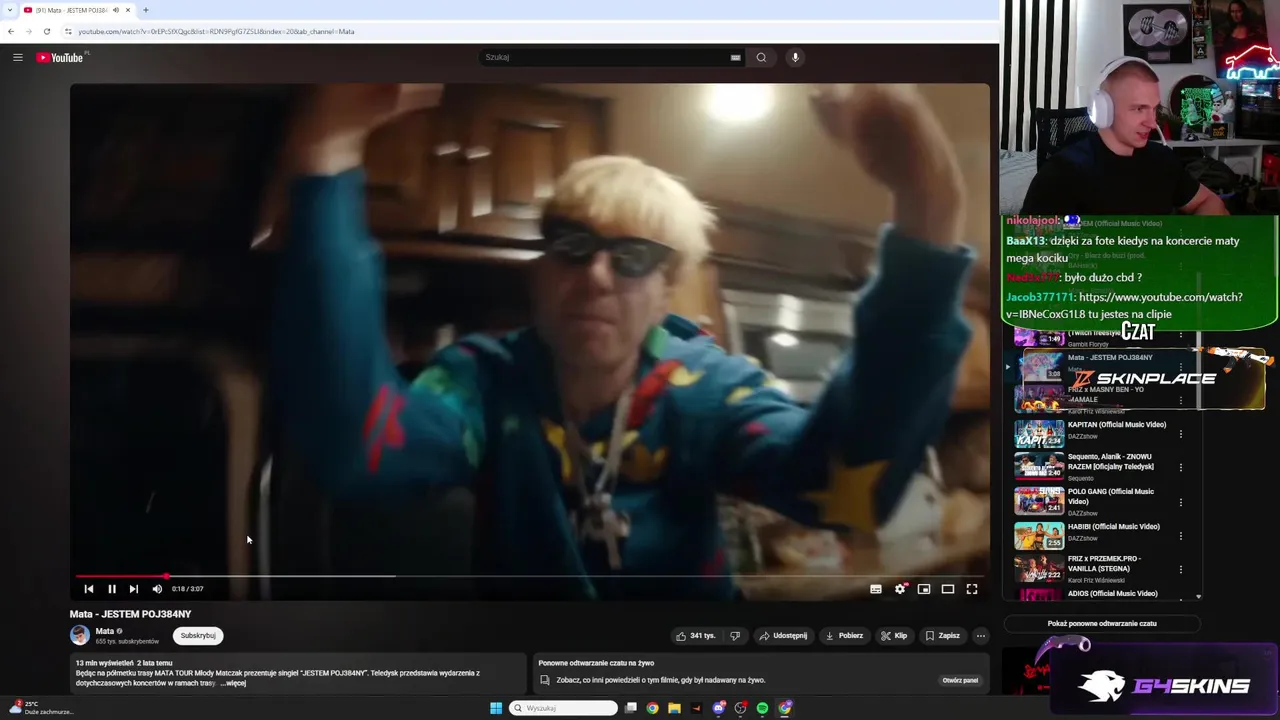Toggle subtitles in the video player
The width and height of the screenshot is (1280, 720).
[876, 589]
